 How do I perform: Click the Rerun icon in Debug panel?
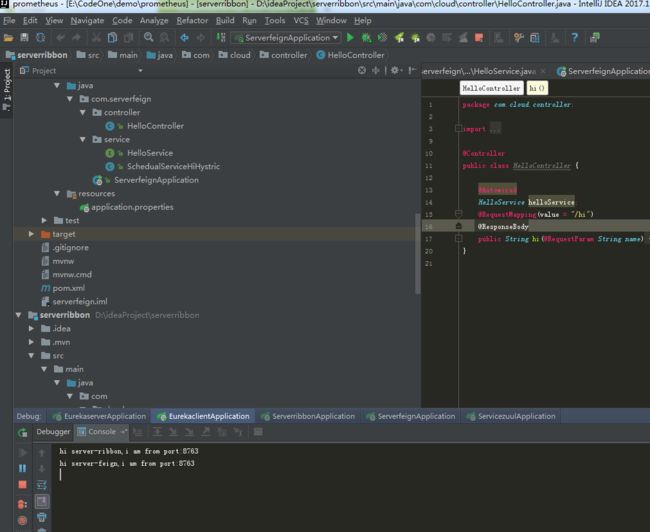point(22,433)
